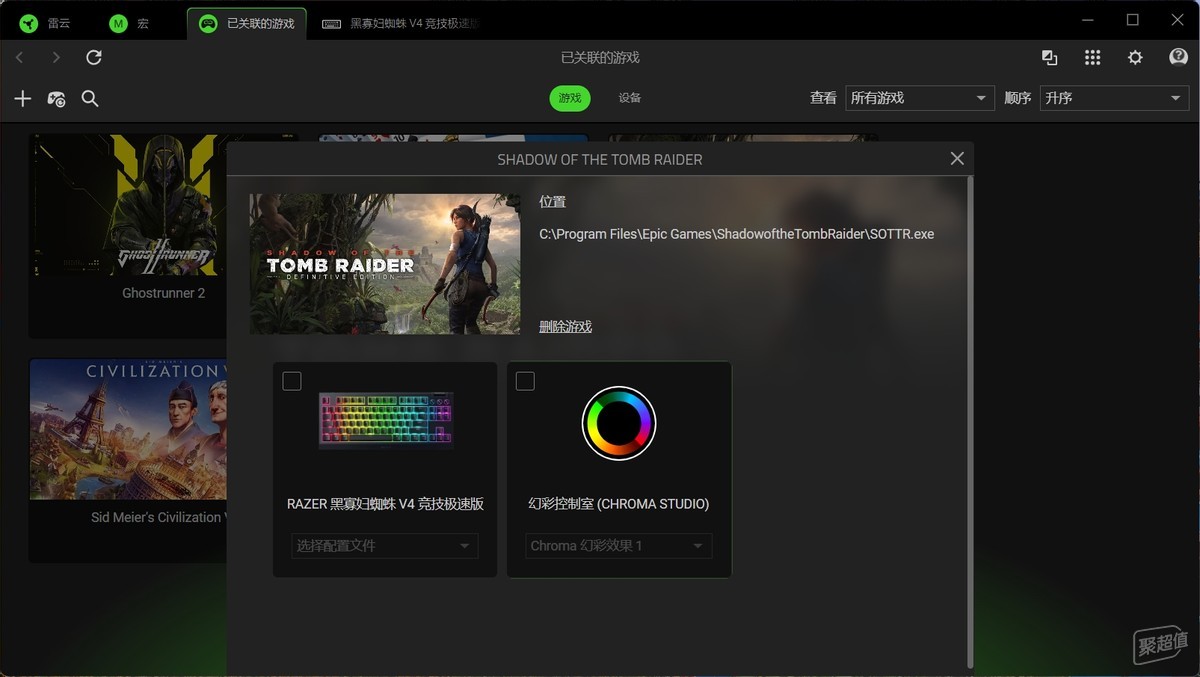Switch to the 宏 macro tab

pos(130,23)
